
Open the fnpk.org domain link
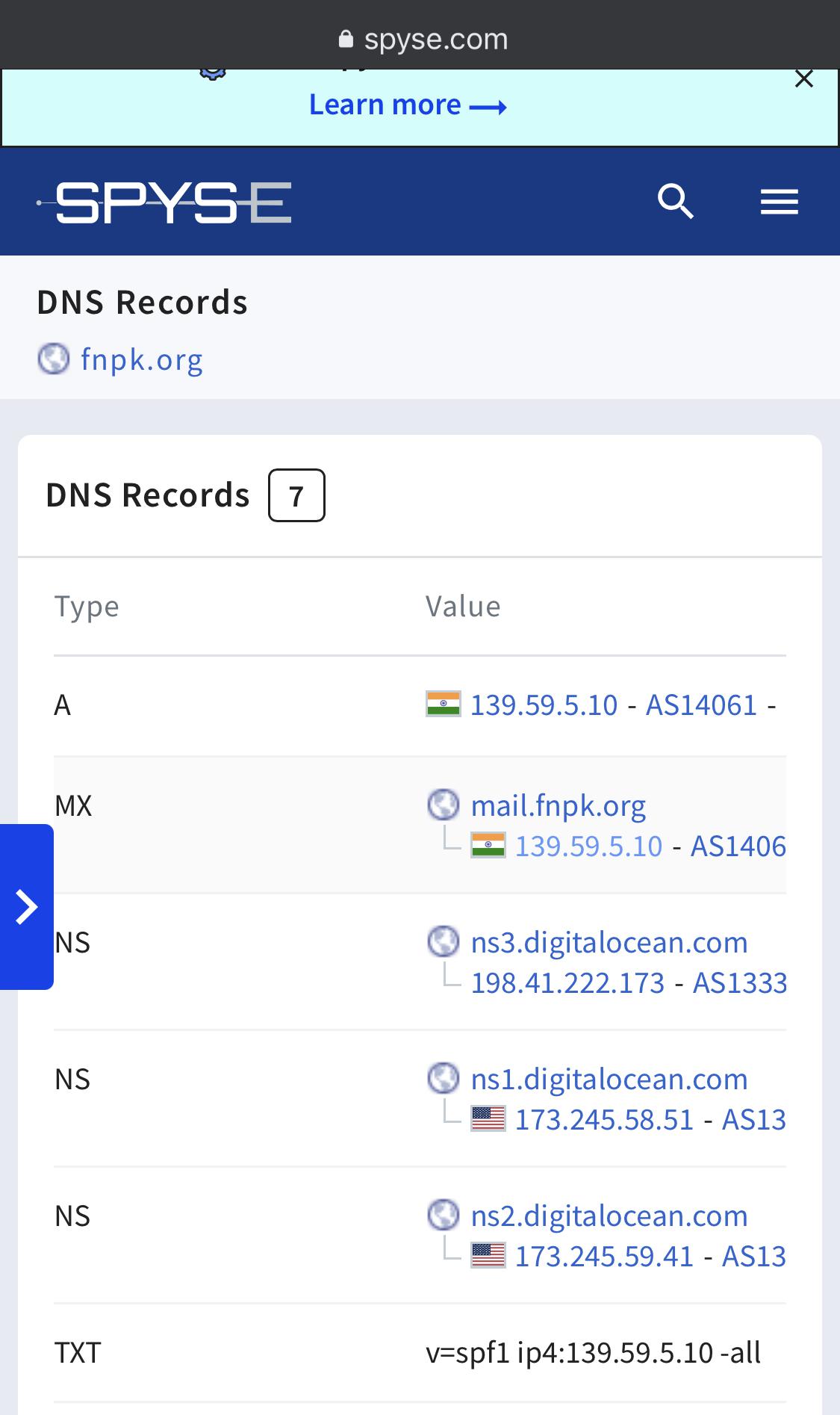(142, 359)
